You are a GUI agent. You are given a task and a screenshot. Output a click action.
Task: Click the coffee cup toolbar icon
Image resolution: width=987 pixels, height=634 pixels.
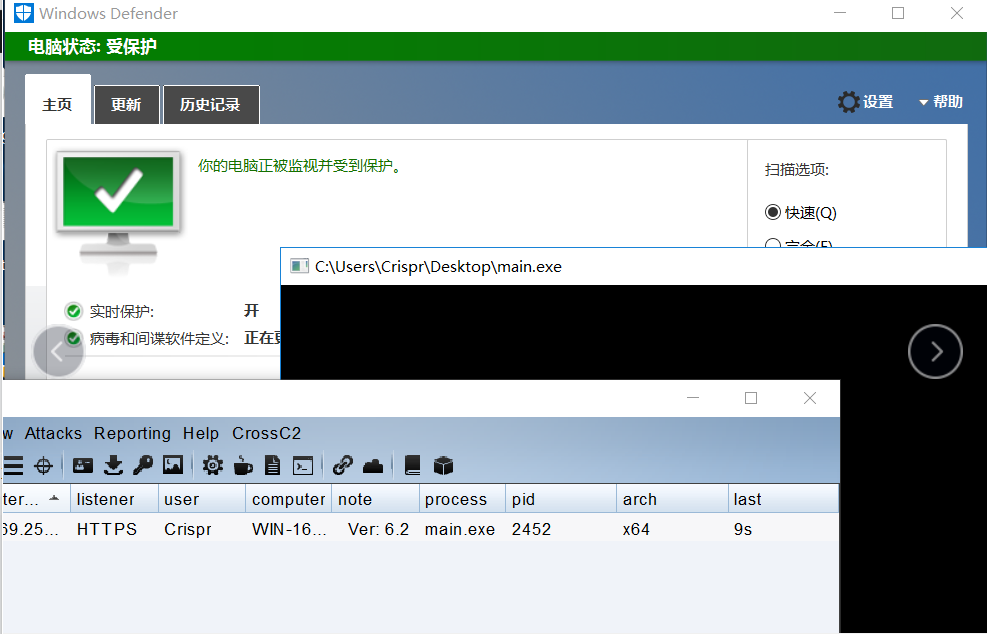243,465
